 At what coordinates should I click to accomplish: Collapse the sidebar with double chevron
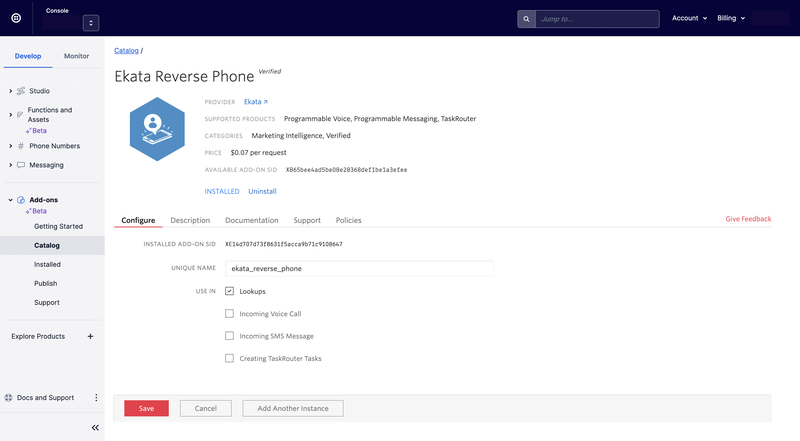coord(95,428)
